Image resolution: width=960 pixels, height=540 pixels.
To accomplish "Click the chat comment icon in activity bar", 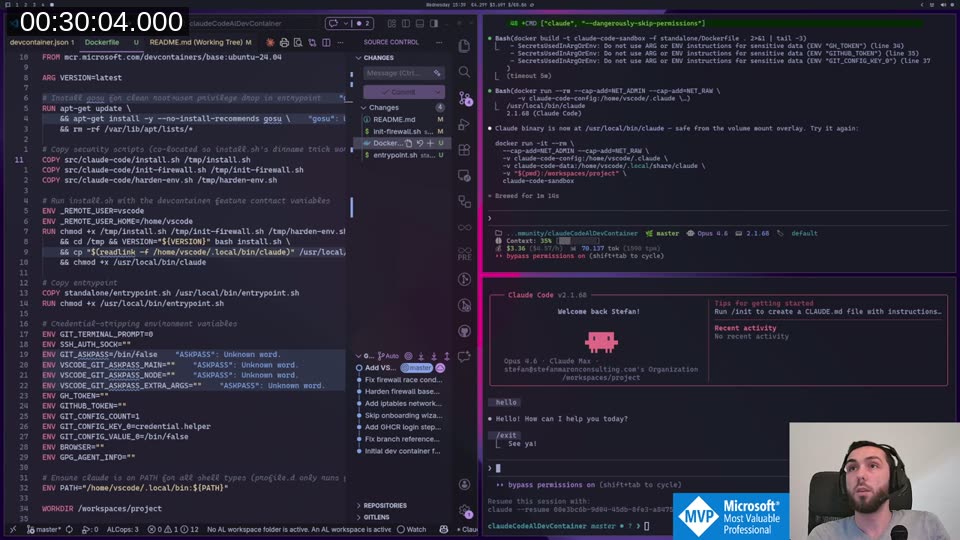I will pos(465,356).
